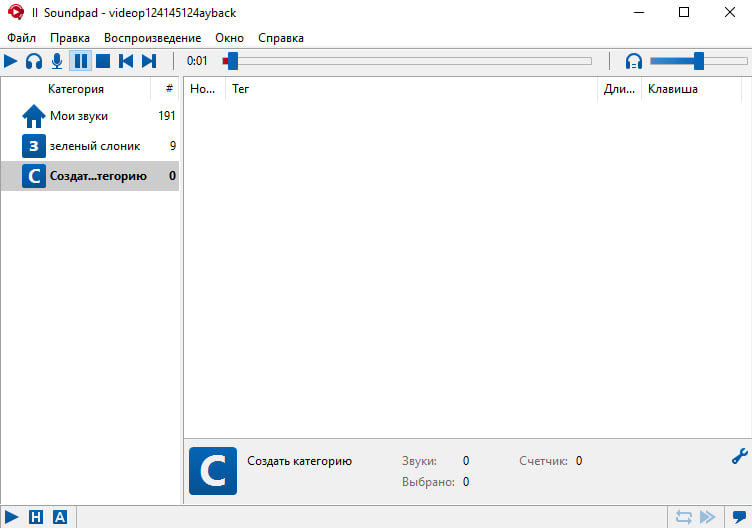Screen dimensions: 752x529
Task: Toggle the H button in status bar
Action: click(35, 517)
